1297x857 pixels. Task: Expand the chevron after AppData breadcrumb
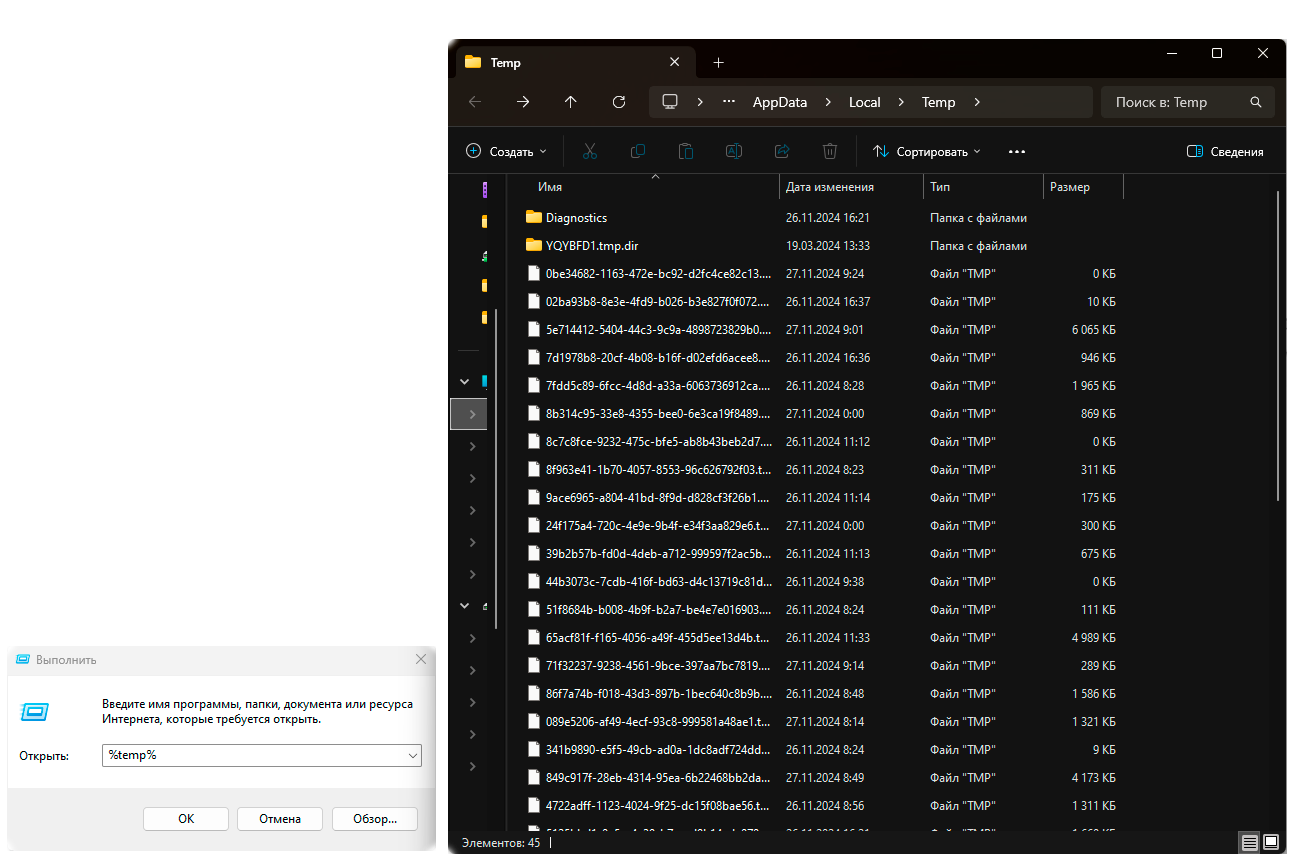829,102
